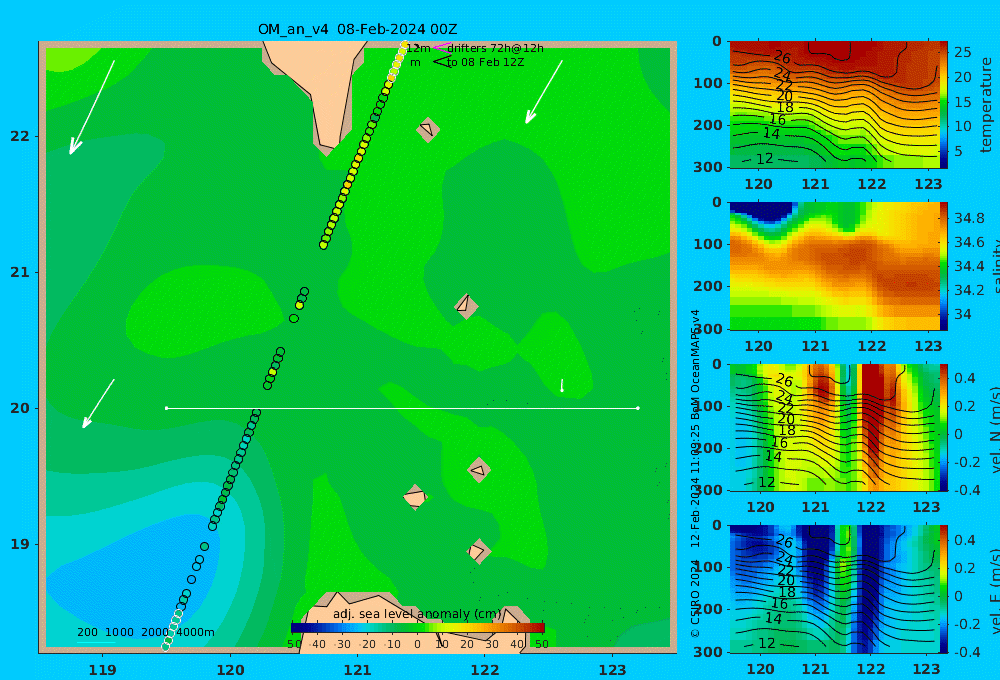Select the 'to 08 Feb 12Z' legend text
This screenshot has height=680, width=1000.
pos(485,63)
